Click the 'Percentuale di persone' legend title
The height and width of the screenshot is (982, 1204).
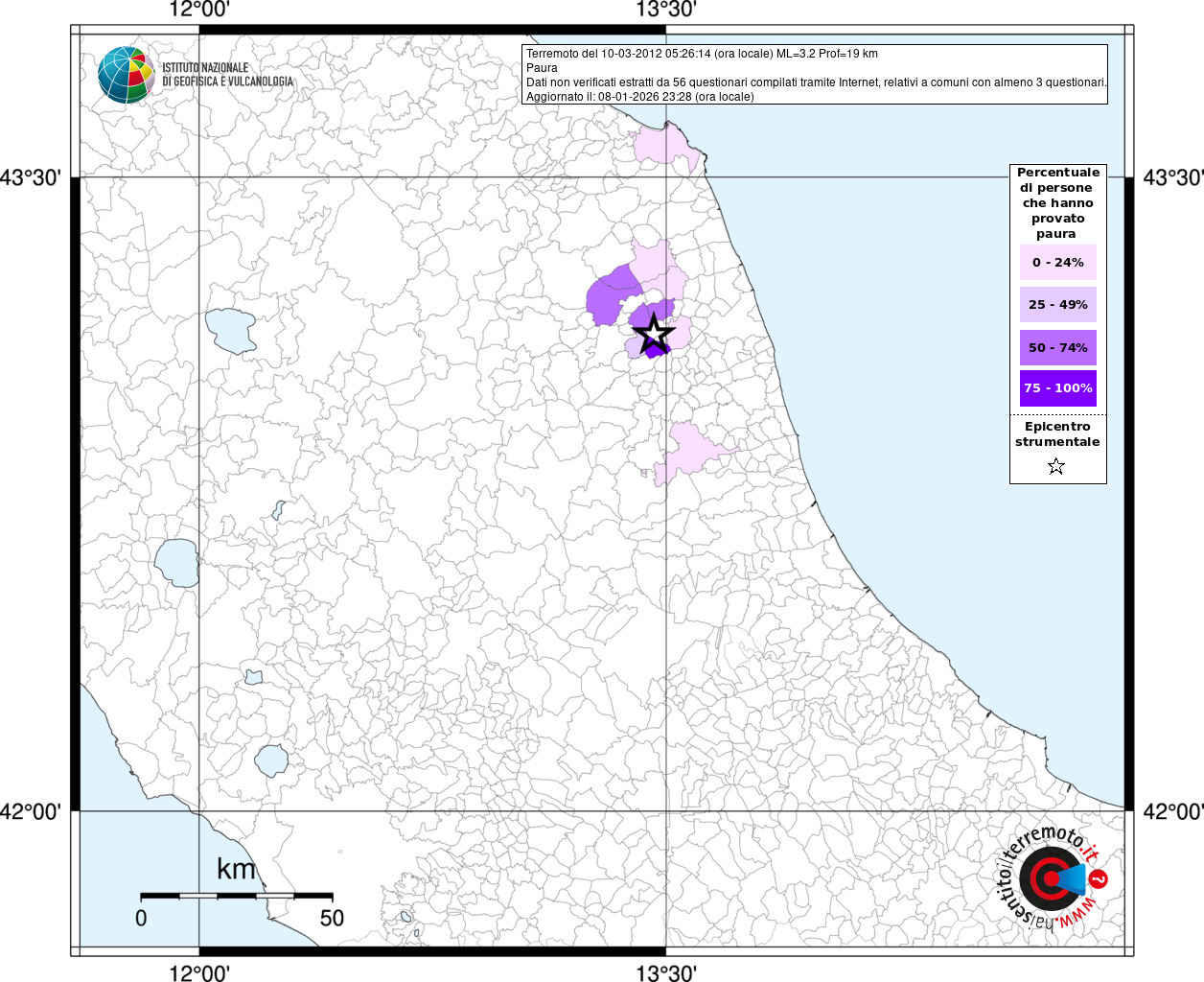(x=1057, y=202)
